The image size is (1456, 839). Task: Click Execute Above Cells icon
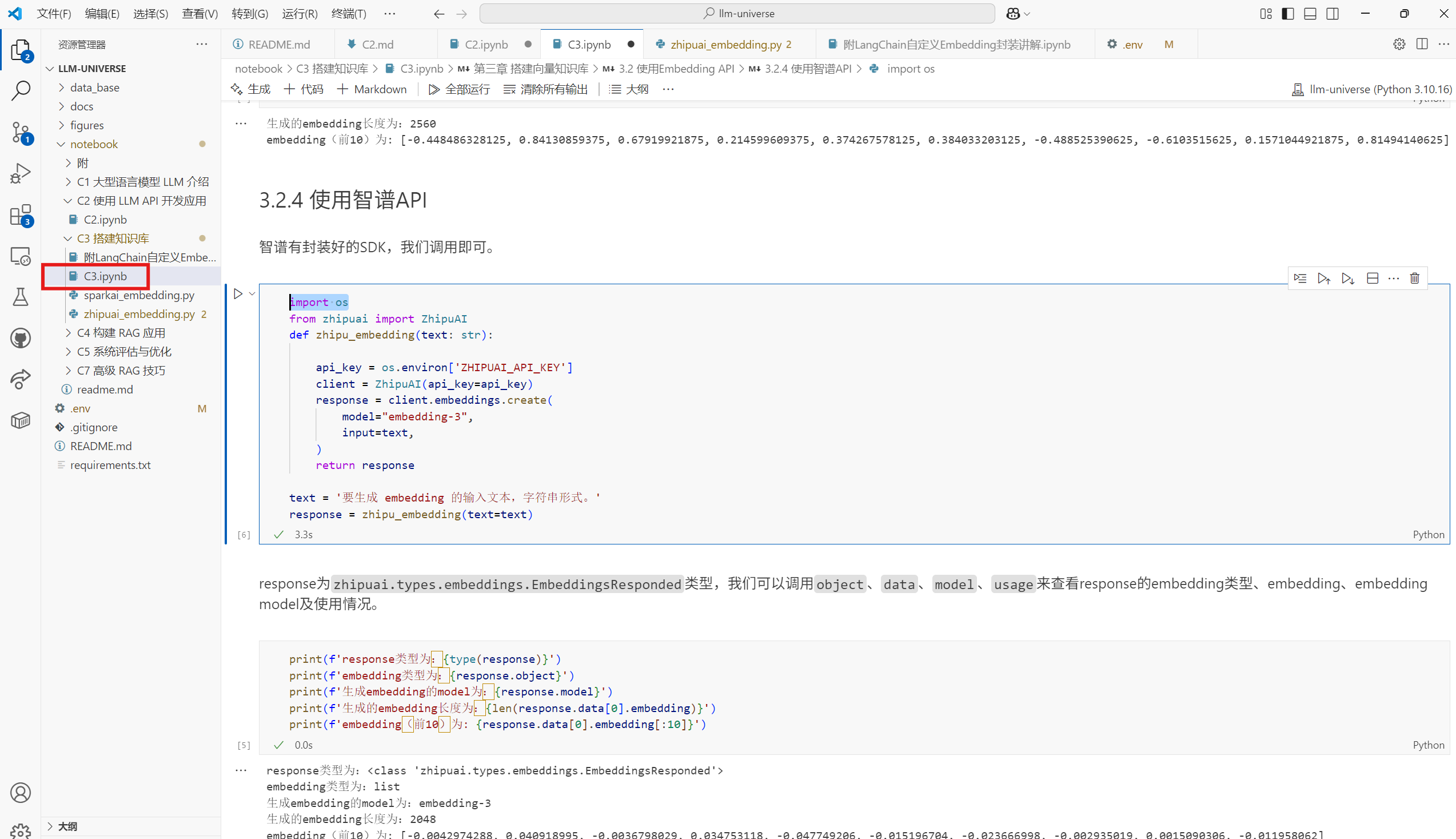point(1323,279)
